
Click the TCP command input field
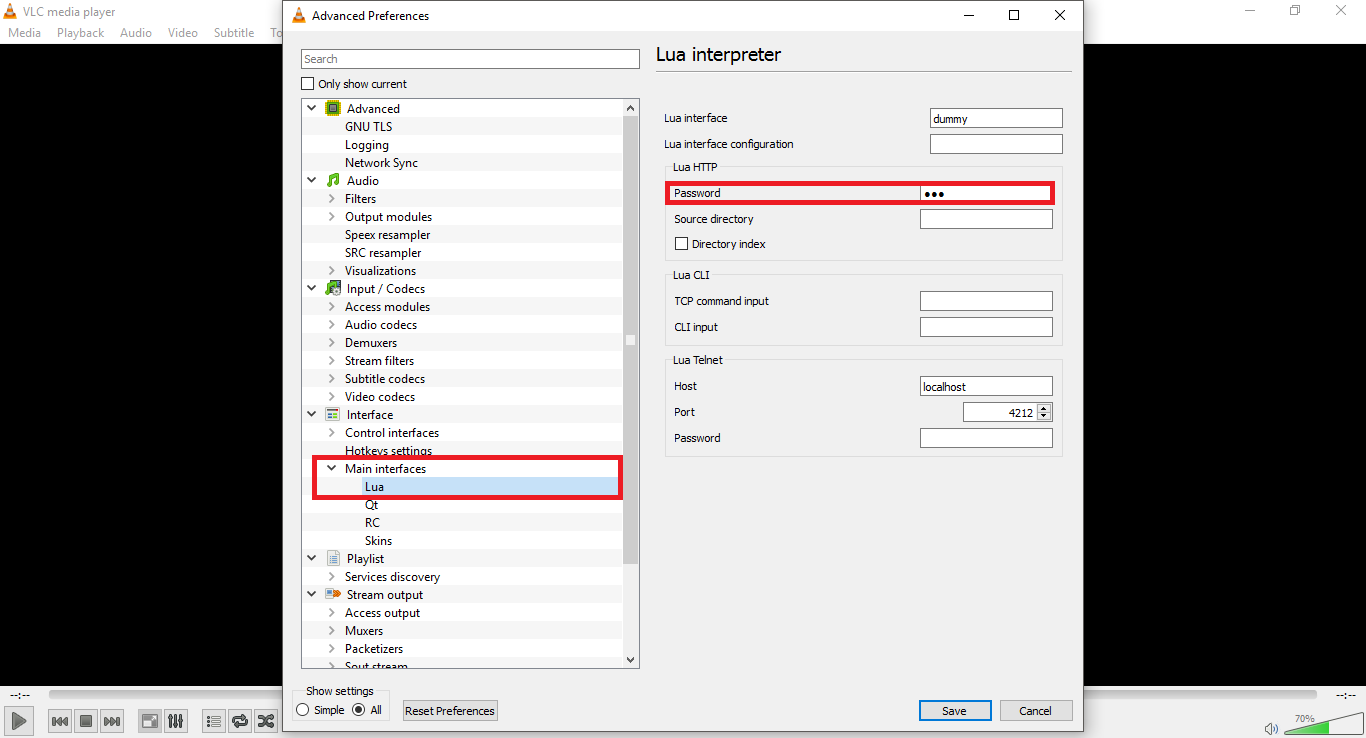pyautogui.click(x=986, y=301)
